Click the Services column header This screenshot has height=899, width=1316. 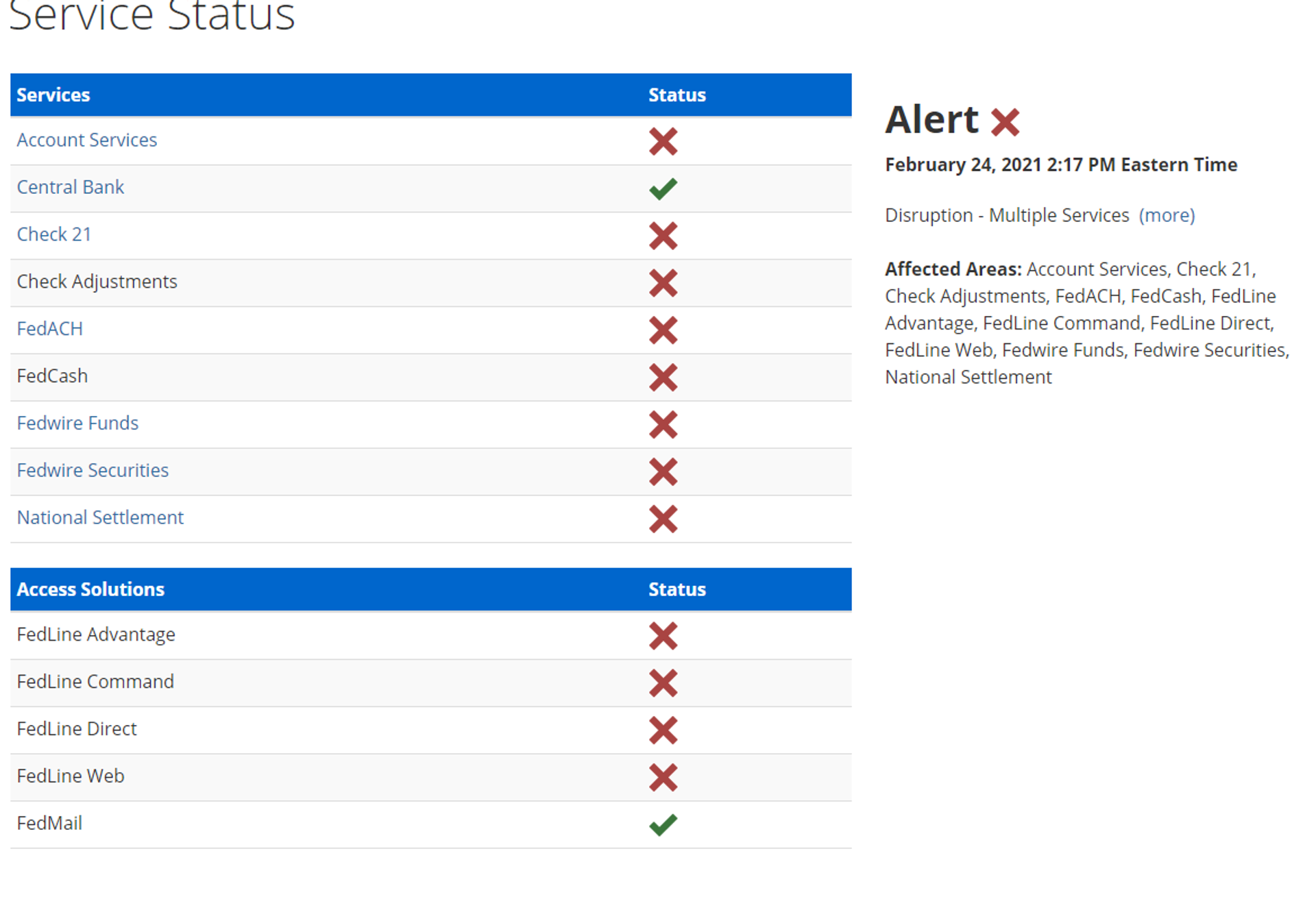pyautogui.click(x=53, y=95)
